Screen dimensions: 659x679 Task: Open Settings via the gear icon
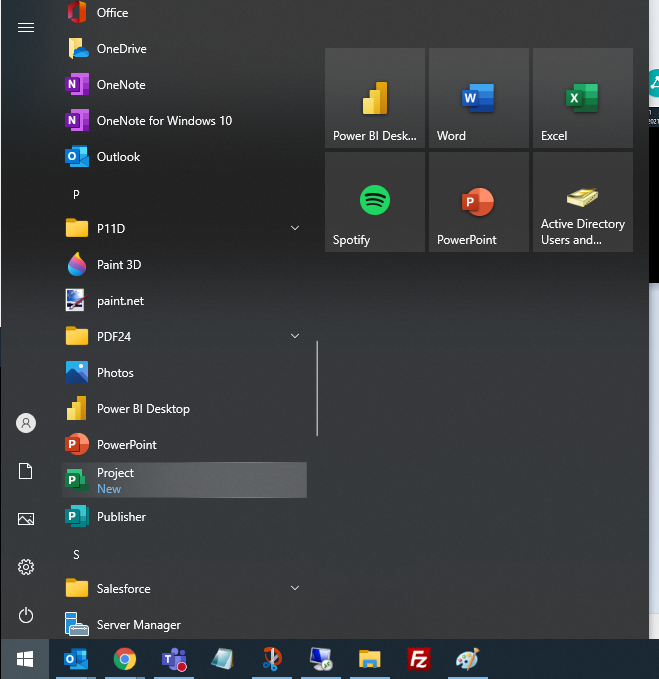pos(26,567)
